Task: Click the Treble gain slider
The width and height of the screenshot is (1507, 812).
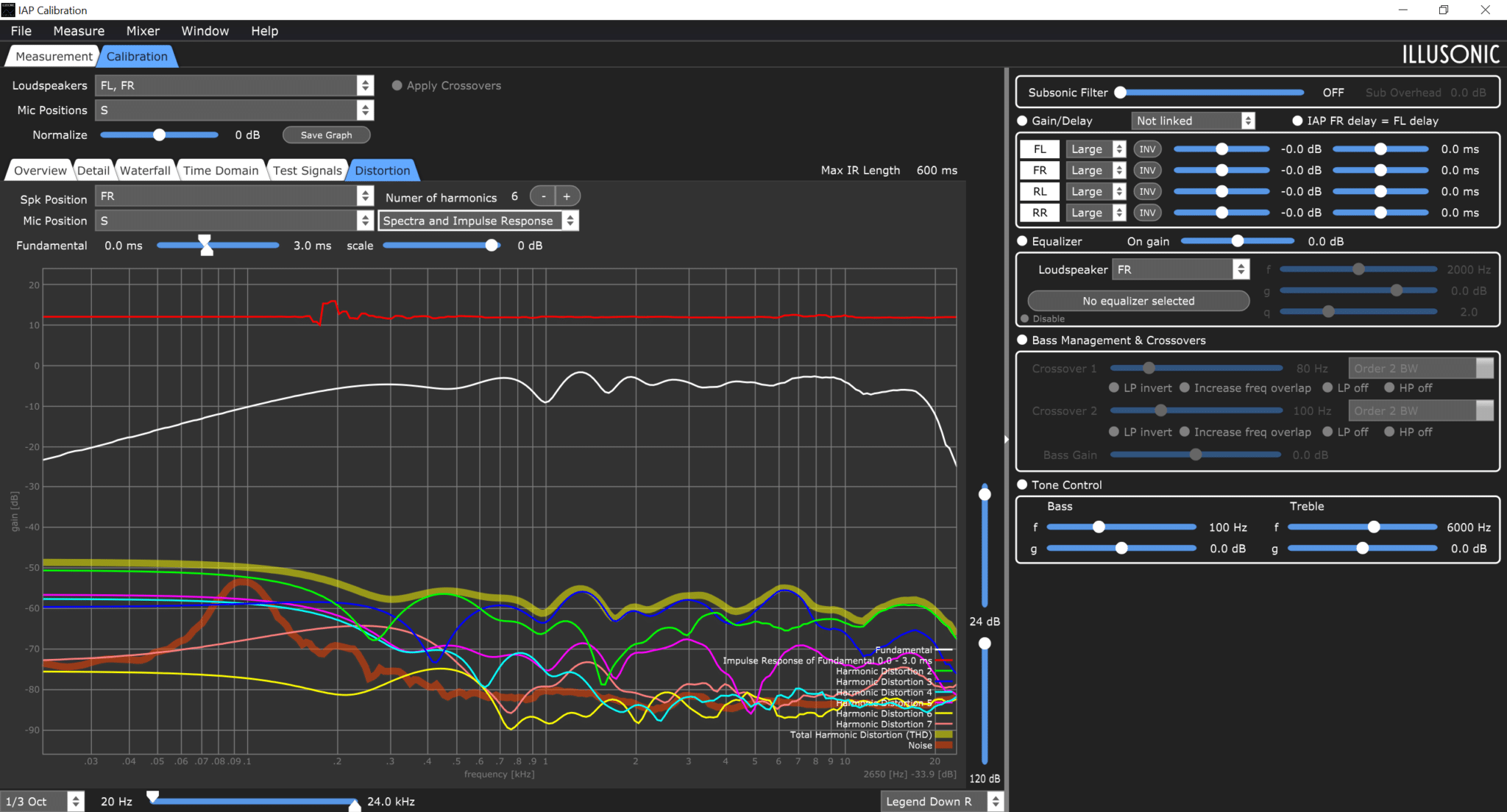Action: click(x=1362, y=549)
